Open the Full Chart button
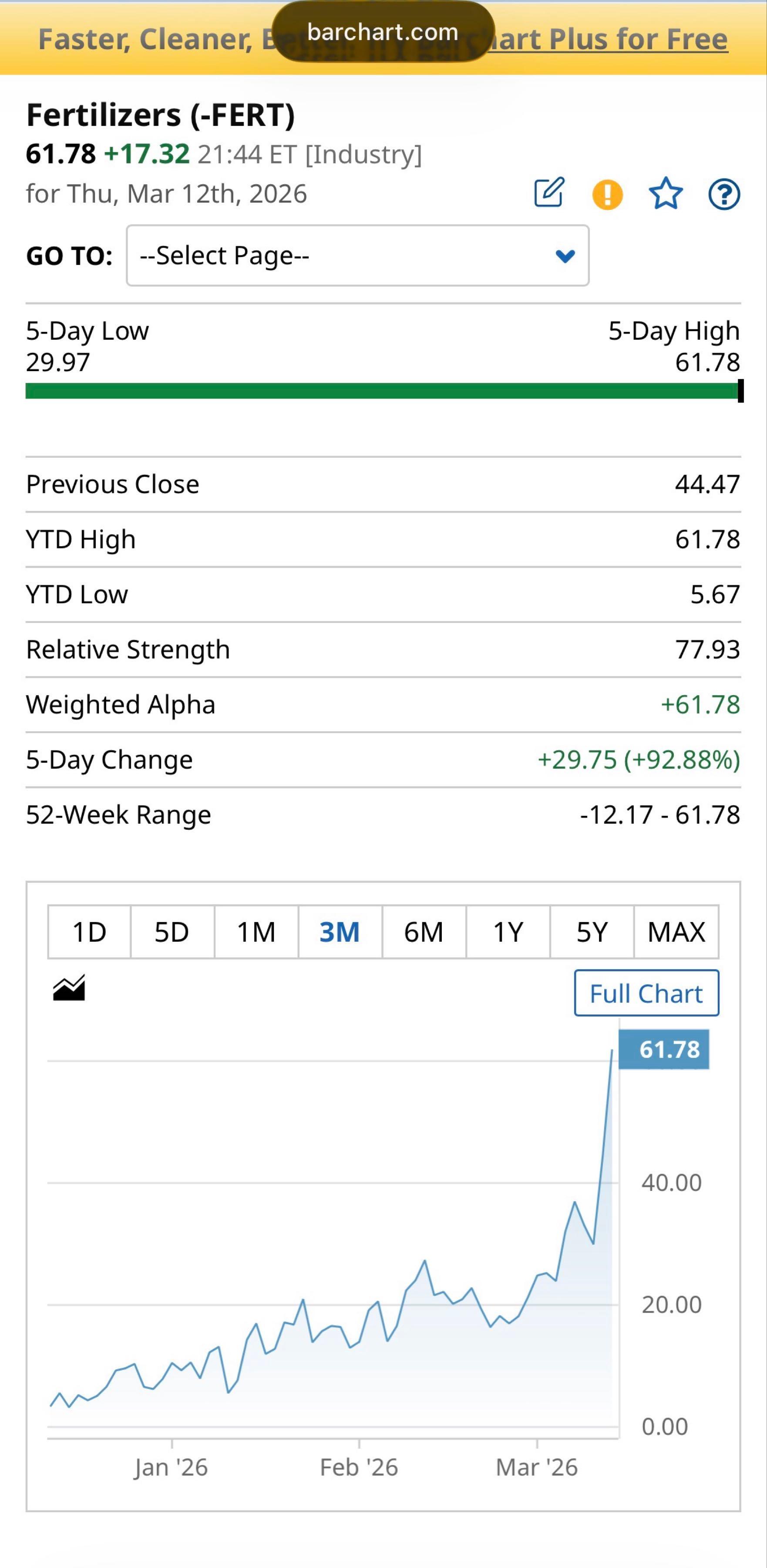This screenshot has width=767, height=1568. (x=646, y=994)
